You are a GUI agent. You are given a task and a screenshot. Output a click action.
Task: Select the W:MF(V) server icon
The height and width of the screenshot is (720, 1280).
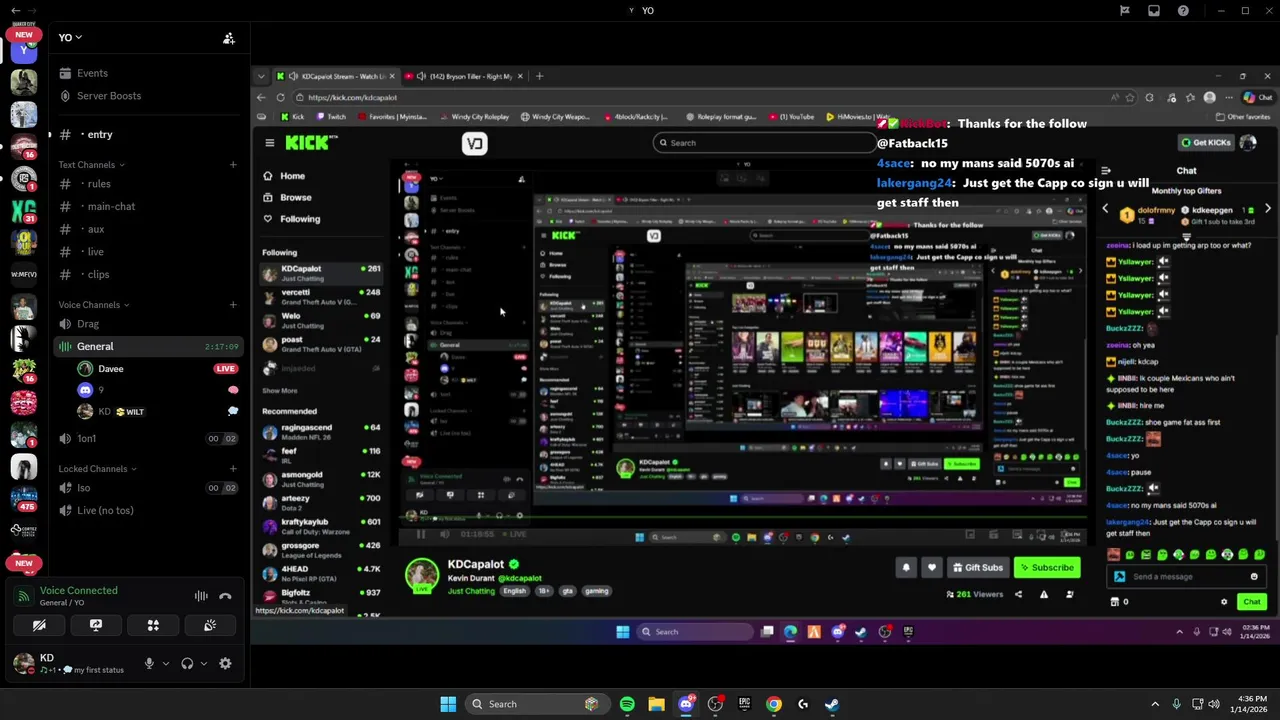tap(24, 274)
